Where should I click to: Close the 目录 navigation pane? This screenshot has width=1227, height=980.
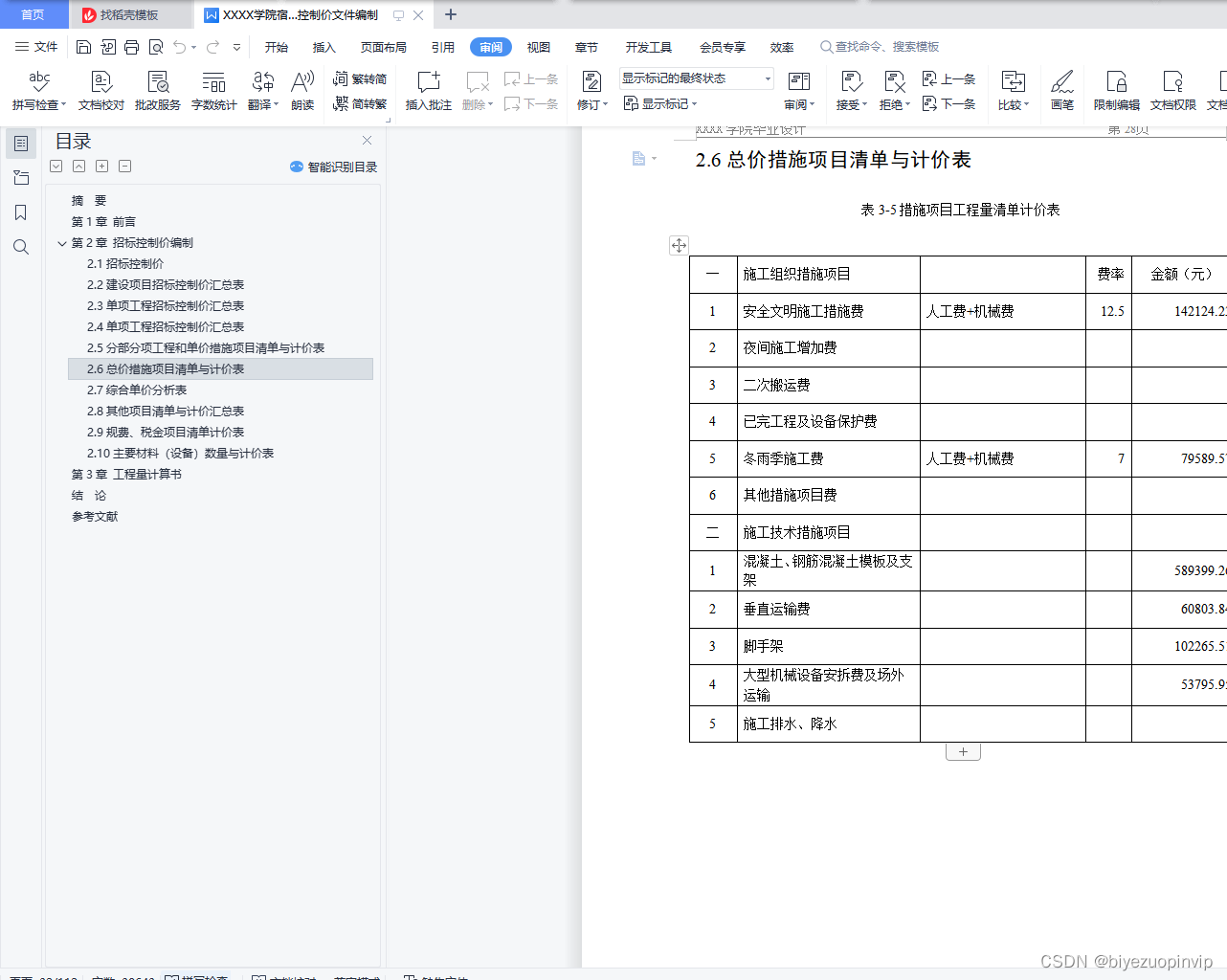tap(367, 141)
